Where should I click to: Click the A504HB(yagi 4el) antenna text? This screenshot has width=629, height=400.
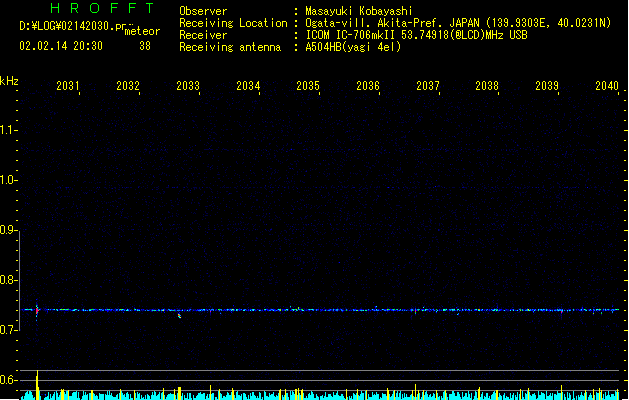[x=353, y=47]
